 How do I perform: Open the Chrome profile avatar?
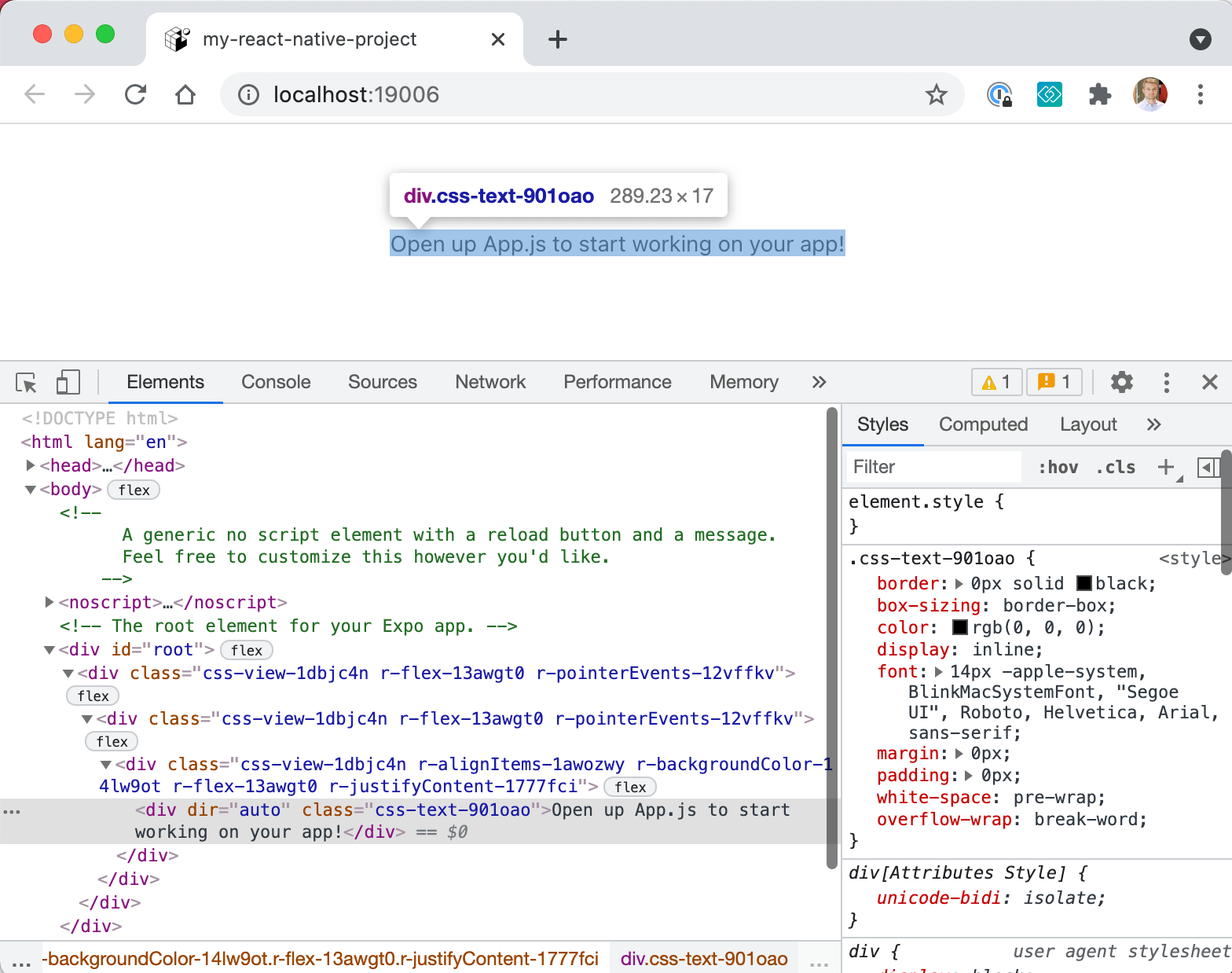[1150, 95]
